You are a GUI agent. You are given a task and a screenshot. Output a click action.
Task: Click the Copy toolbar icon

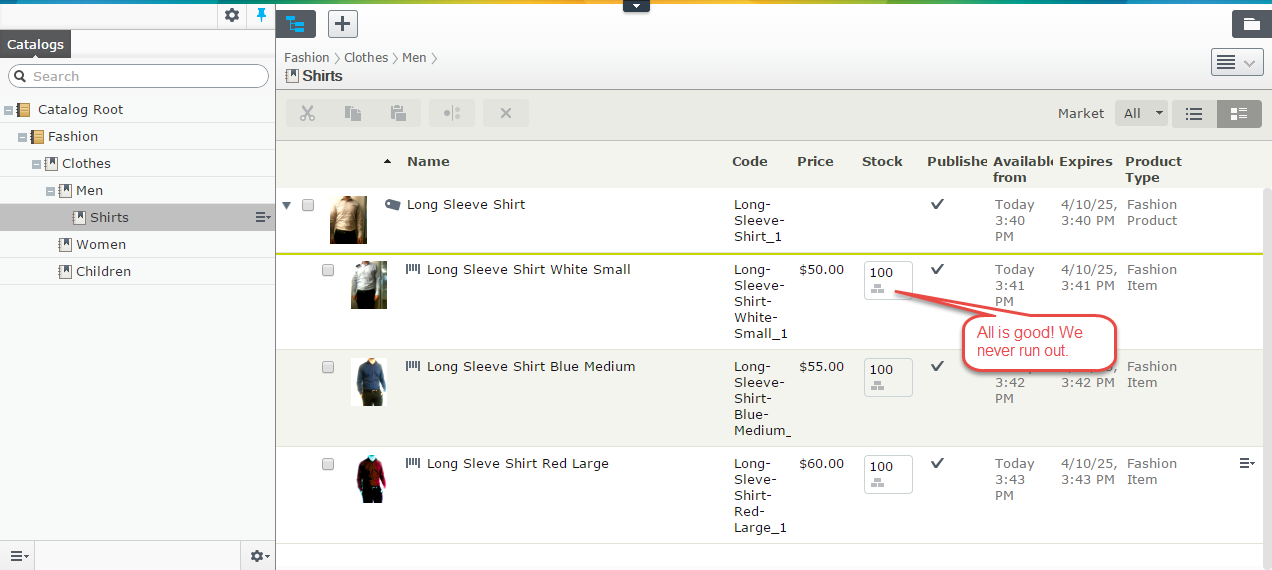pyautogui.click(x=353, y=113)
